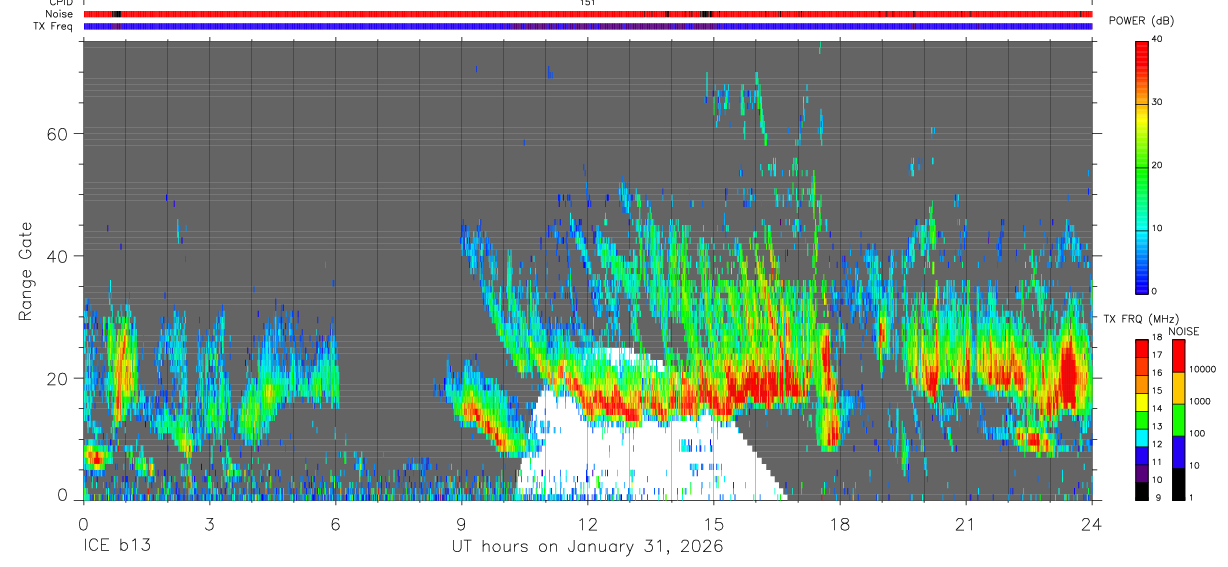
Task: Click the 100 label on the NOISE scale
Action: (1197, 433)
